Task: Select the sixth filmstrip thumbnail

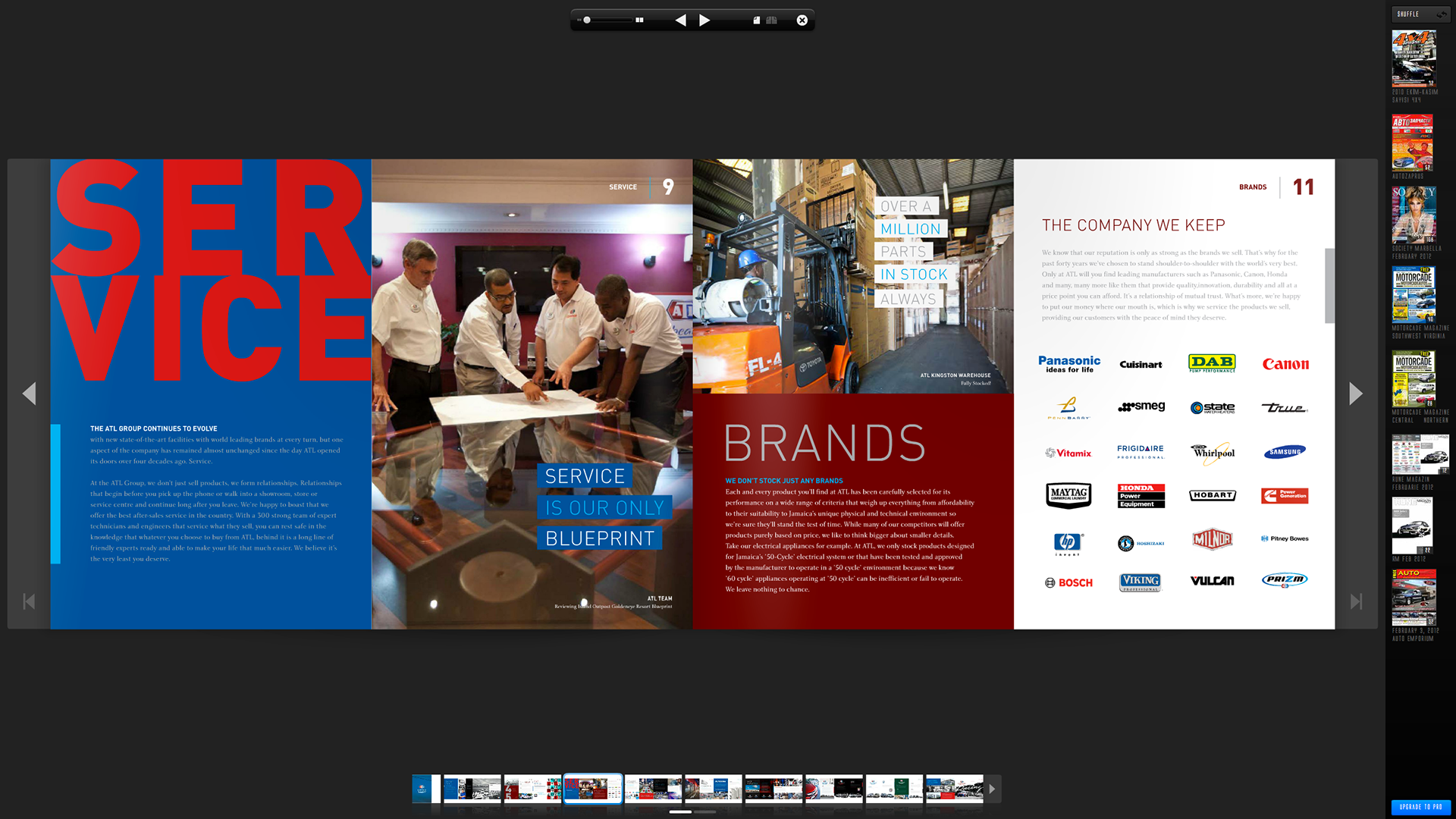Action: click(714, 789)
